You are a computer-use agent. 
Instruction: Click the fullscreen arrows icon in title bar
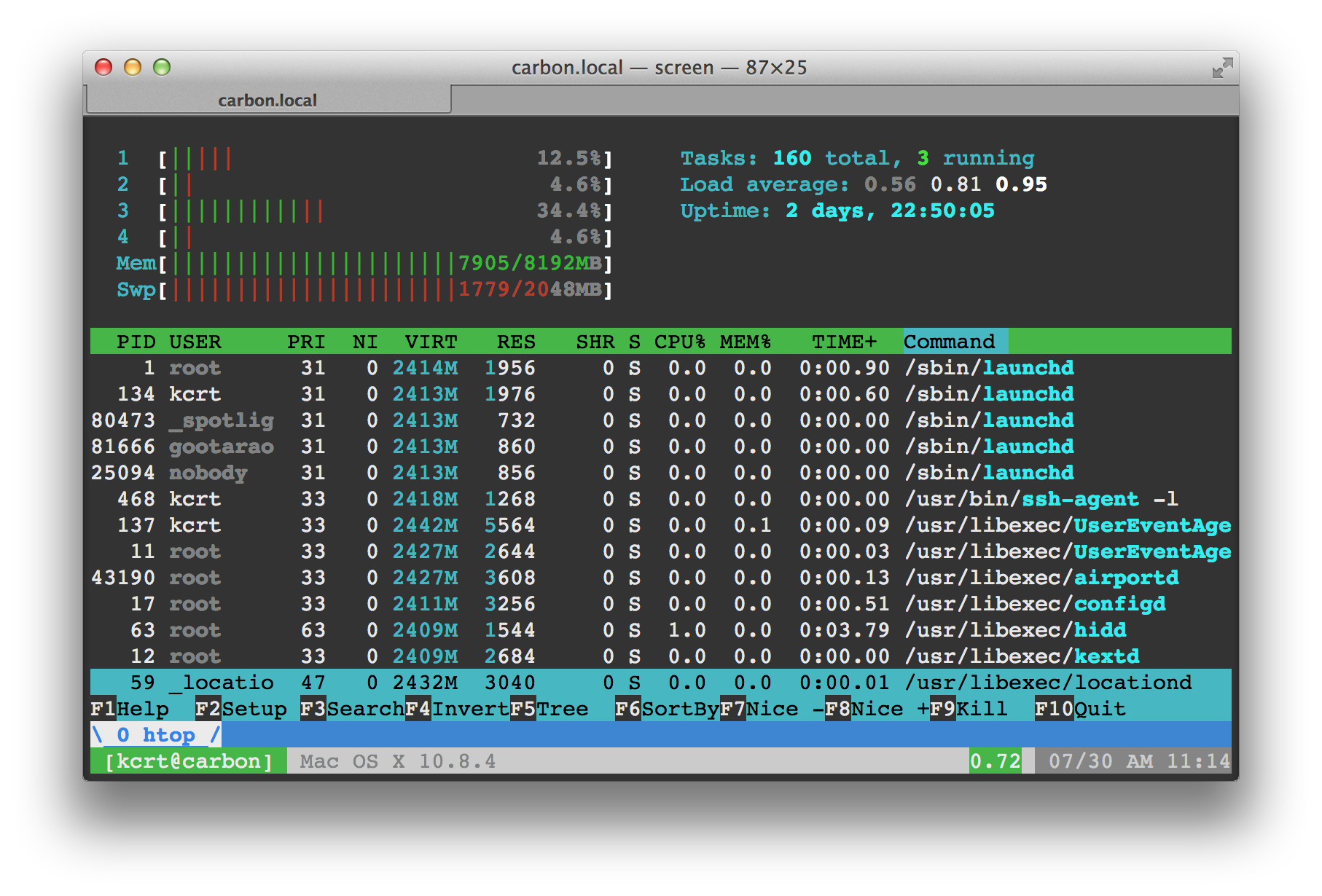pos(1222,68)
